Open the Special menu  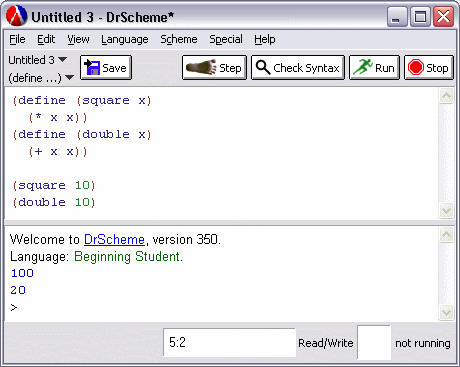coord(226,39)
